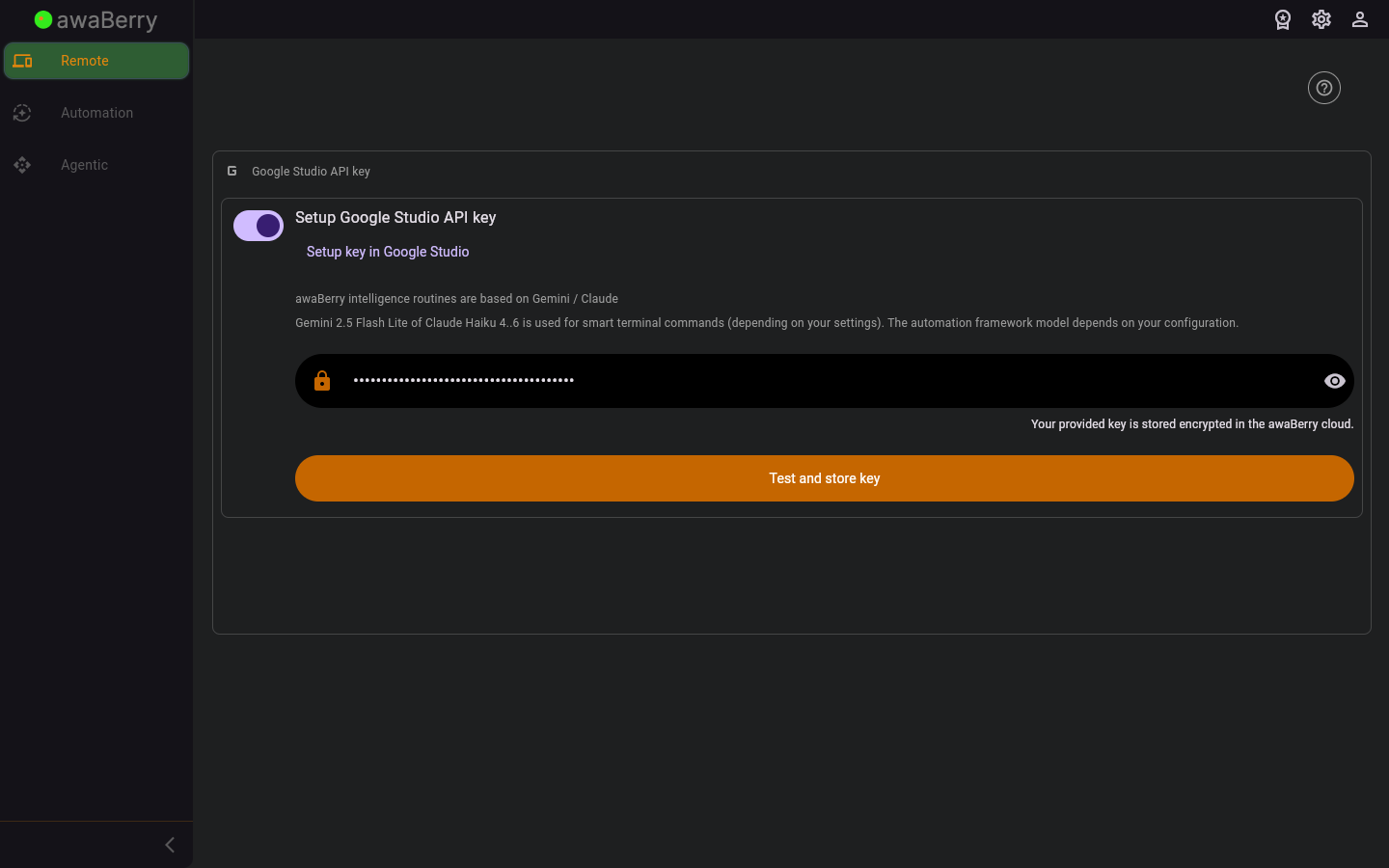
Task: Click the text 'awaBerry intelligence routines are based on Gemini / Claude'
Action: pyautogui.click(x=456, y=299)
